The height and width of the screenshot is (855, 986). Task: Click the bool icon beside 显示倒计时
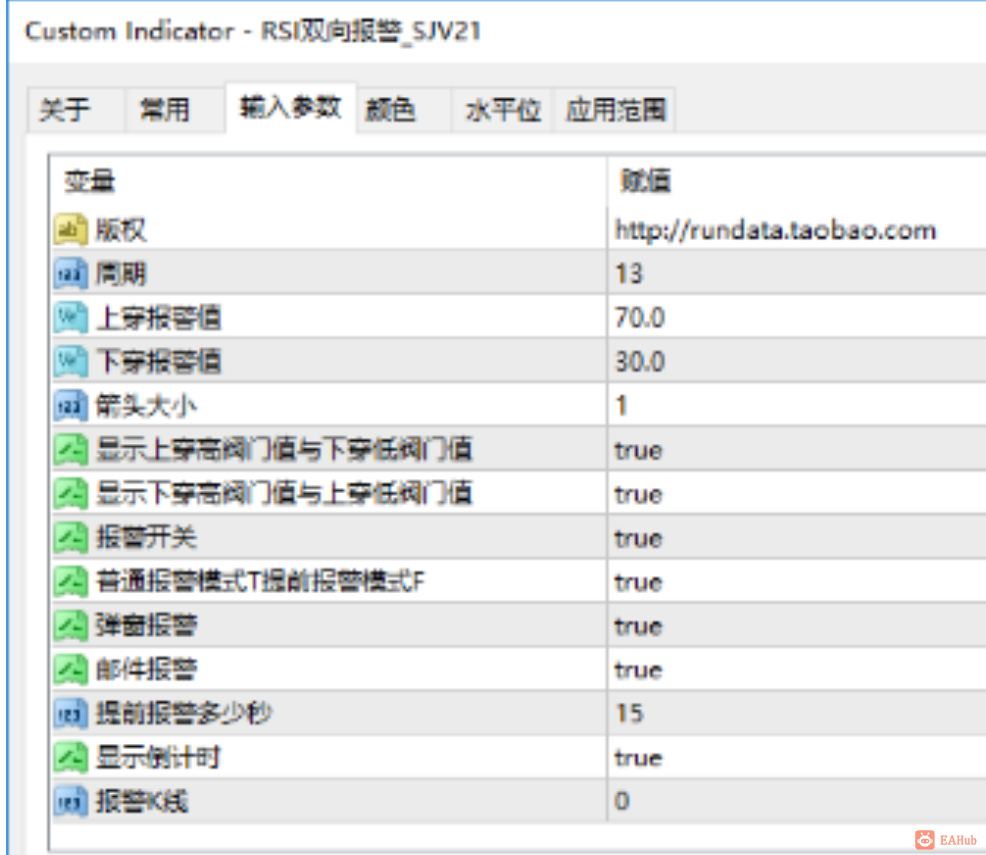point(70,758)
